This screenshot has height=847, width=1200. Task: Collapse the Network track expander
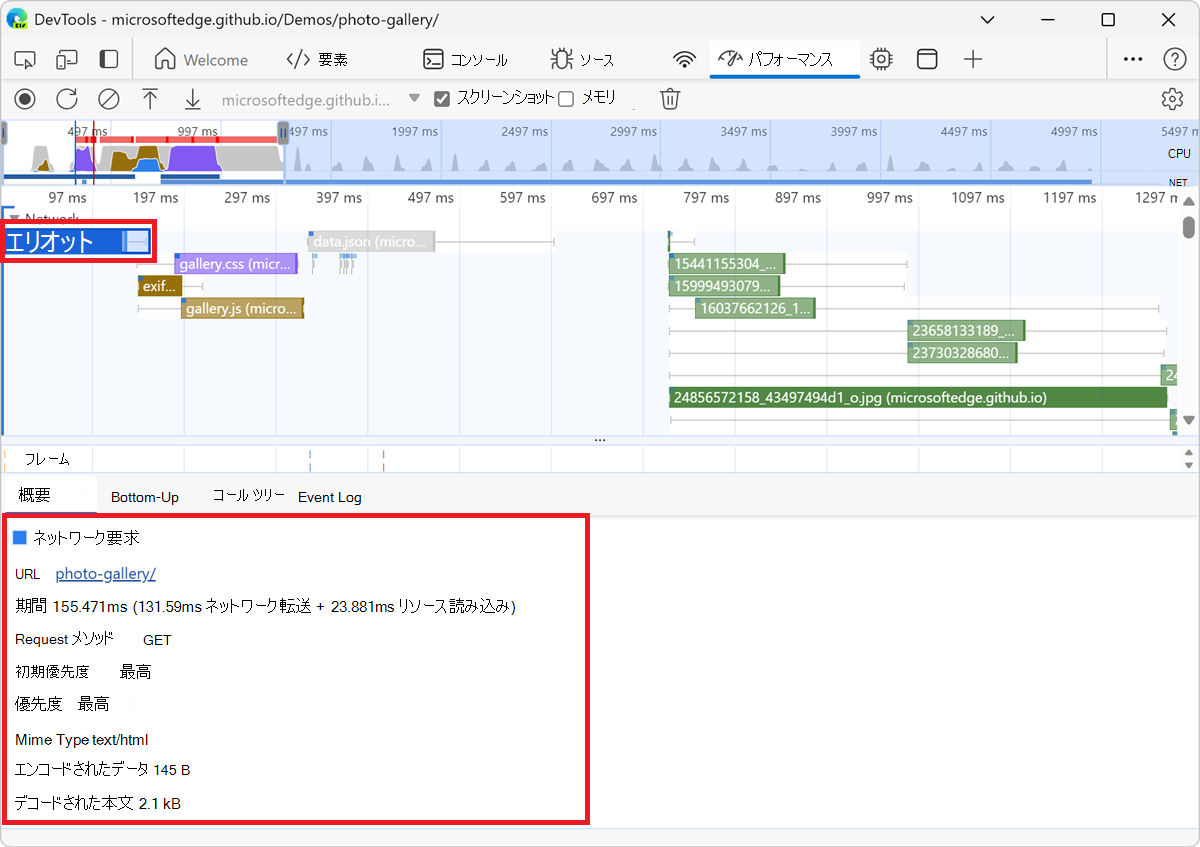[x=13, y=218]
